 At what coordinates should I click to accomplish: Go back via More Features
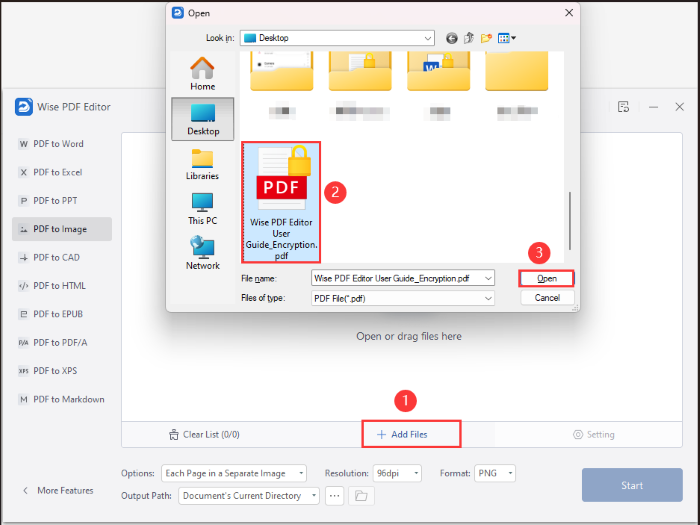58,490
